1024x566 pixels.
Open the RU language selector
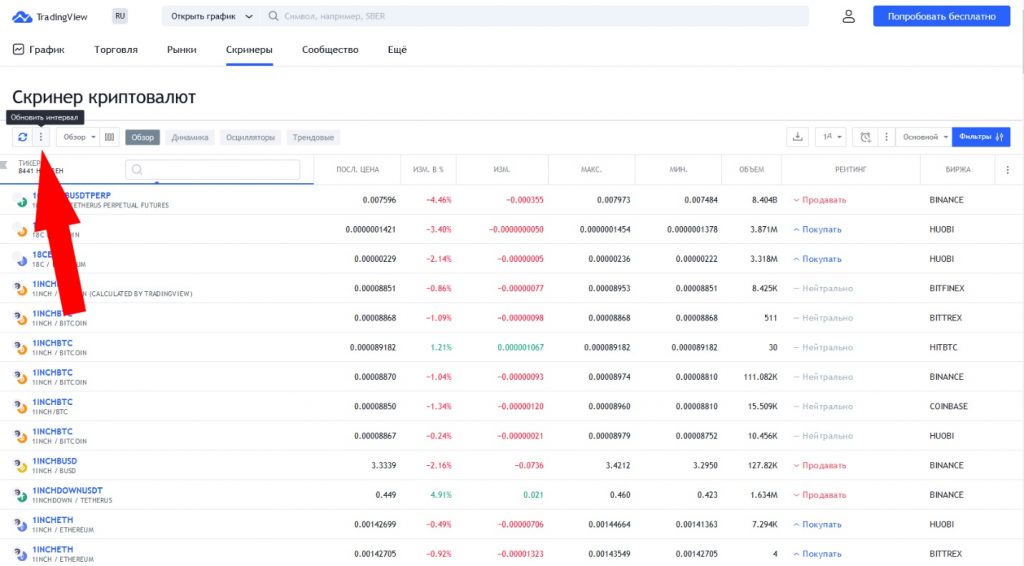pos(120,16)
